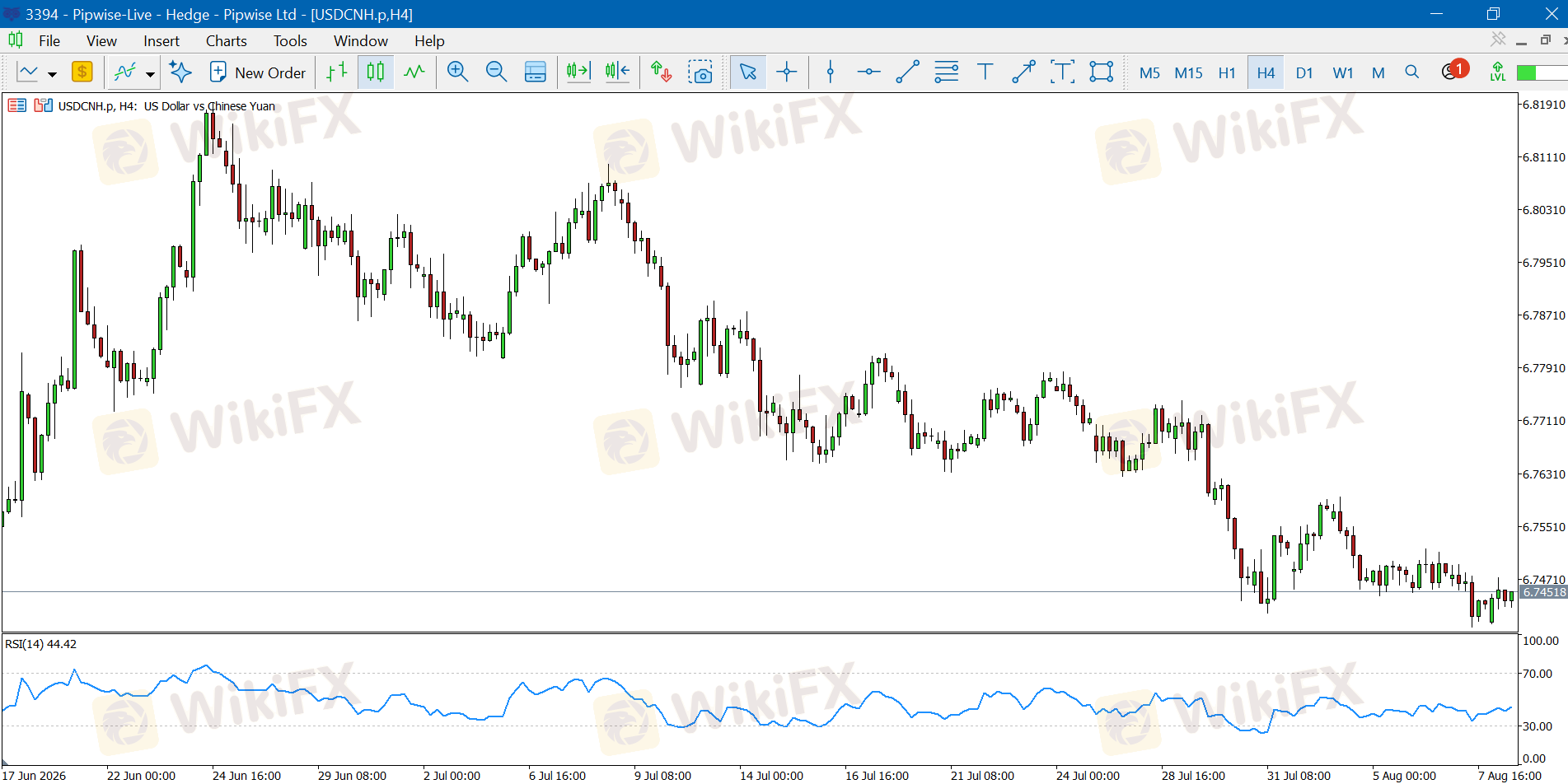Click the chart type line icon

pos(28,72)
